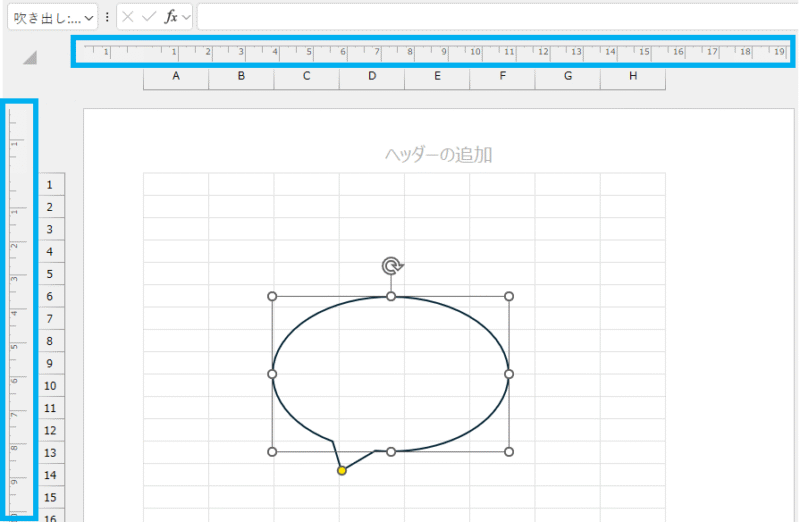Select row 6 header
This screenshot has height=522, width=800.
pyautogui.click(x=52, y=296)
